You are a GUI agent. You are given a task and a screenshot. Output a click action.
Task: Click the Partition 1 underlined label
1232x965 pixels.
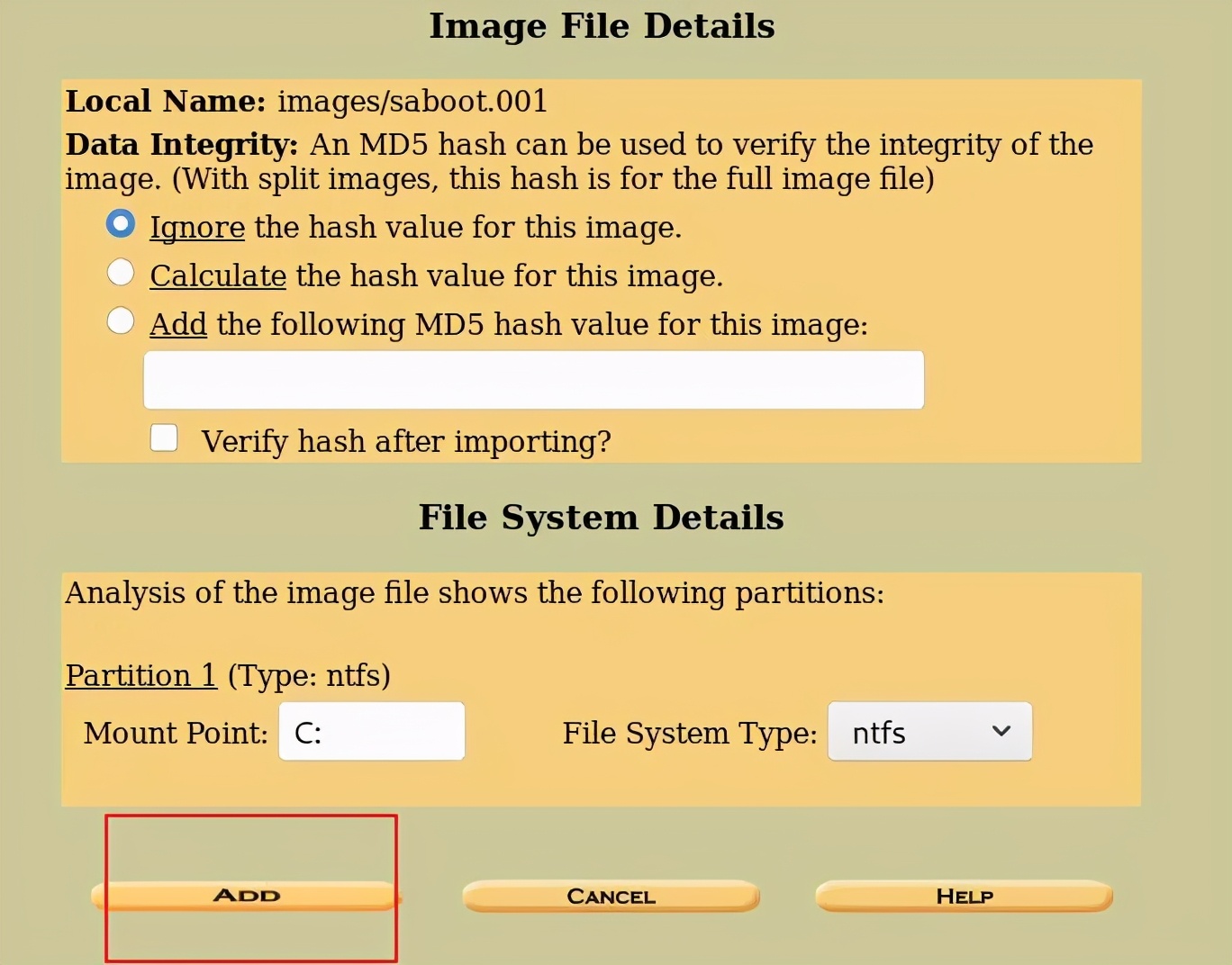[x=141, y=675]
